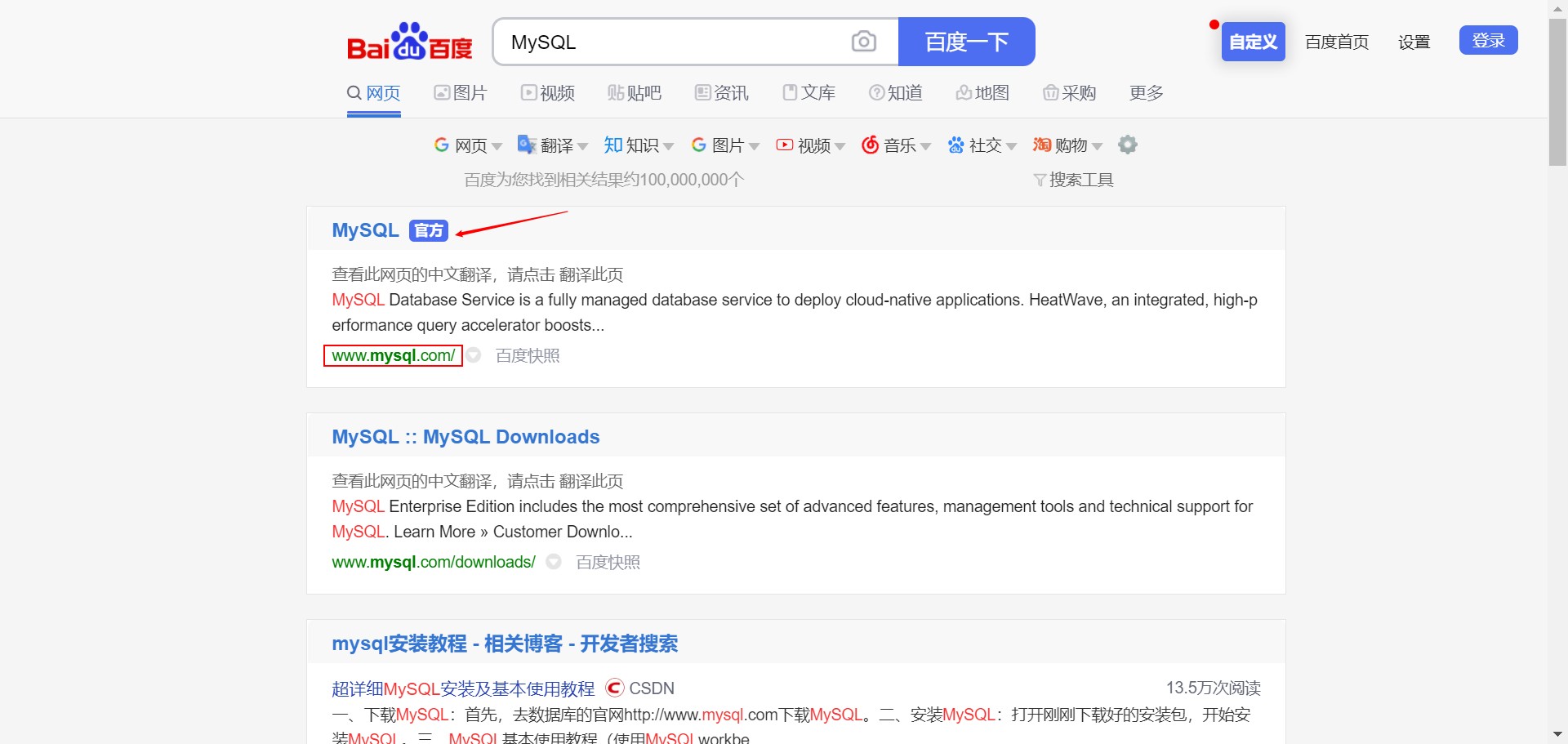Viewport: 1568px width, 744px height.
Task: Expand the custom bar 视频 dropdown arrow
Action: tap(840, 147)
